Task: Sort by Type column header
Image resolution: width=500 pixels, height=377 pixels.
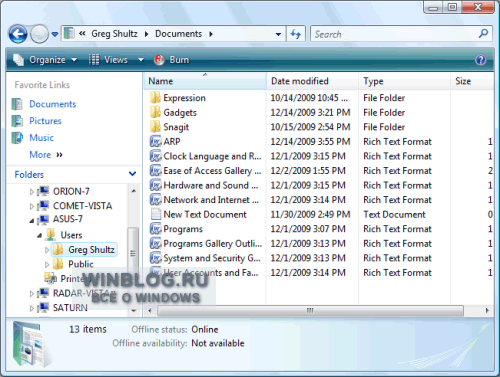Action: click(x=404, y=81)
